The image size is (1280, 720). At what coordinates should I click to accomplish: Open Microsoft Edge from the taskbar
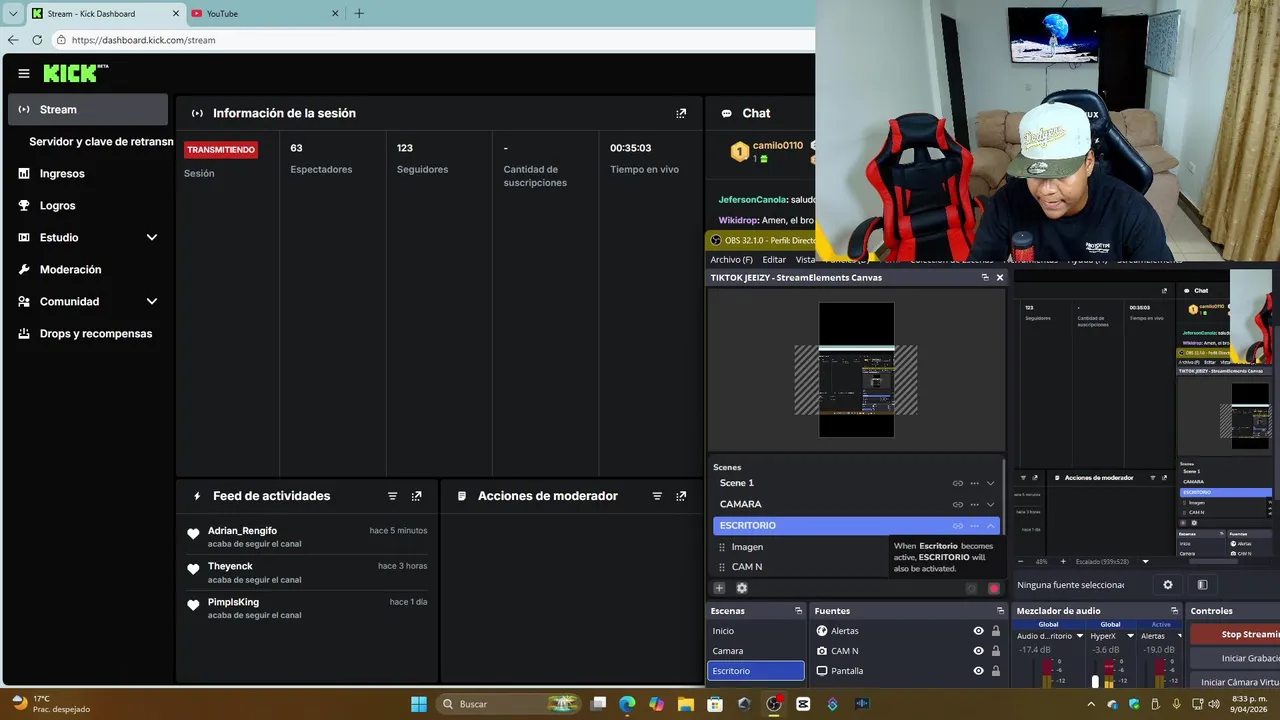pos(627,704)
